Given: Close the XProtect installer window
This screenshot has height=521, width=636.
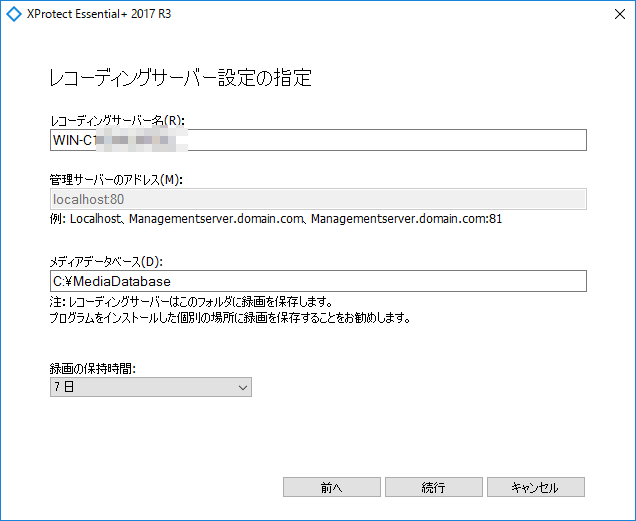Looking at the screenshot, I should (x=620, y=14).
